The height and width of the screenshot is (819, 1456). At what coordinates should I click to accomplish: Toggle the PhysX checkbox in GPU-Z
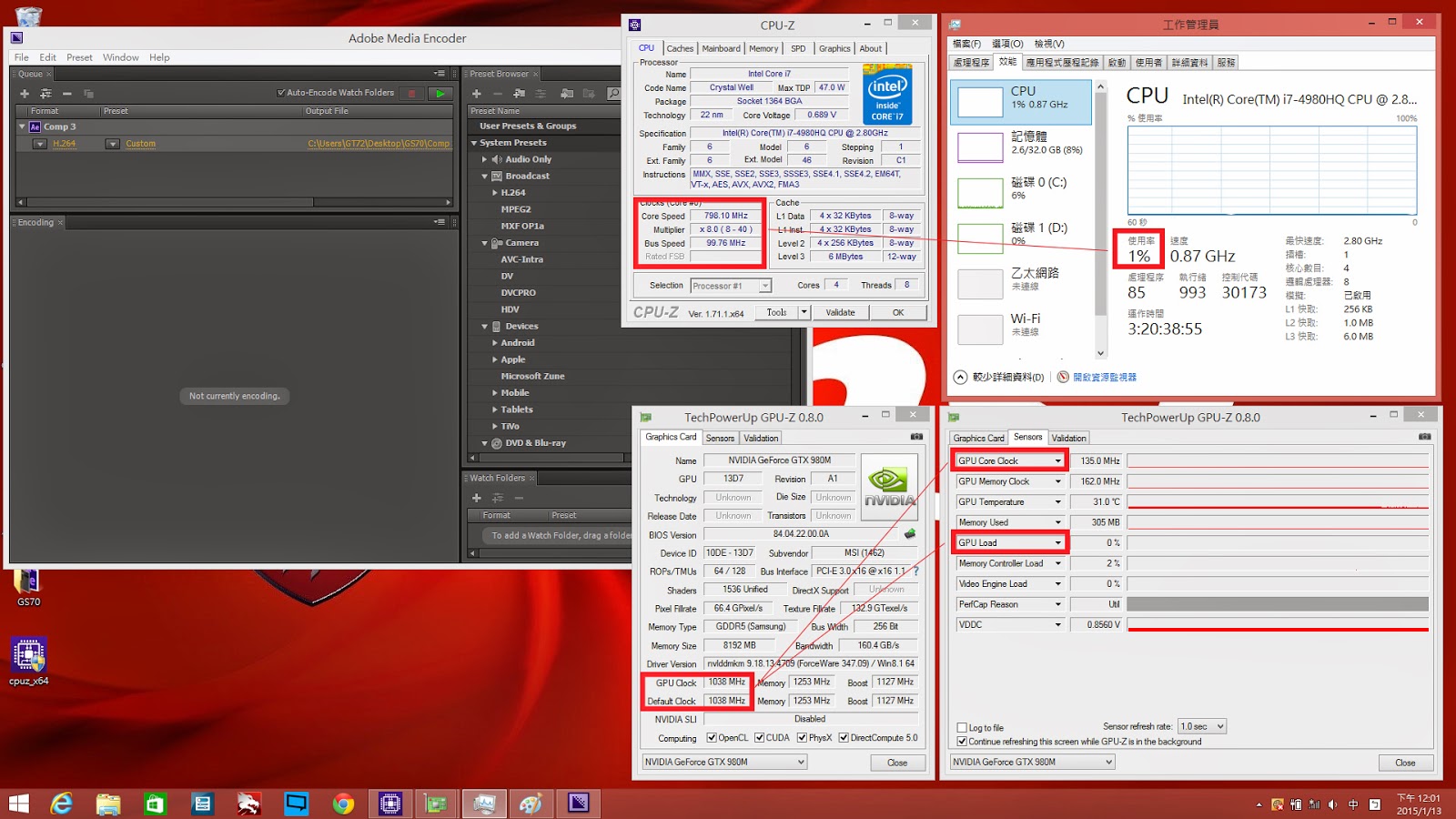coord(802,738)
